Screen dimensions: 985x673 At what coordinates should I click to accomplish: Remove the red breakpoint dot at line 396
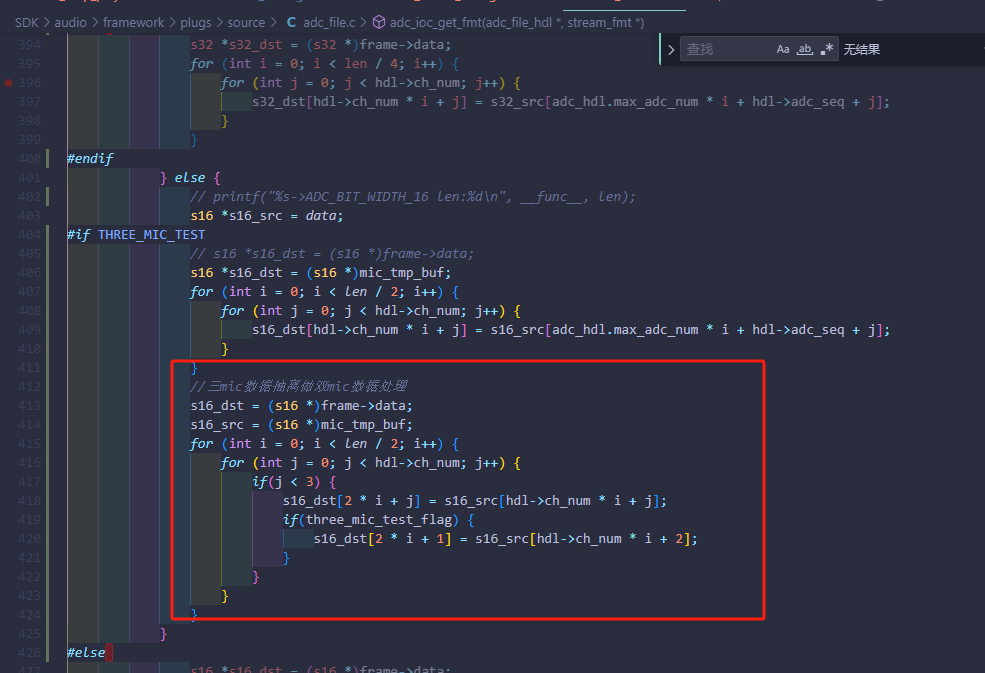pos(8,82)
